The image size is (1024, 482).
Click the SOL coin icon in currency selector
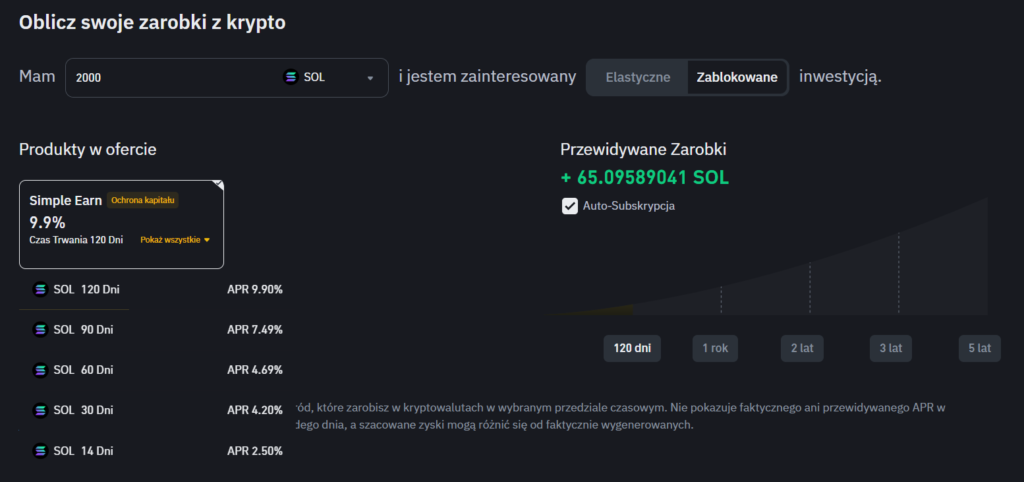tap(292, 77)
